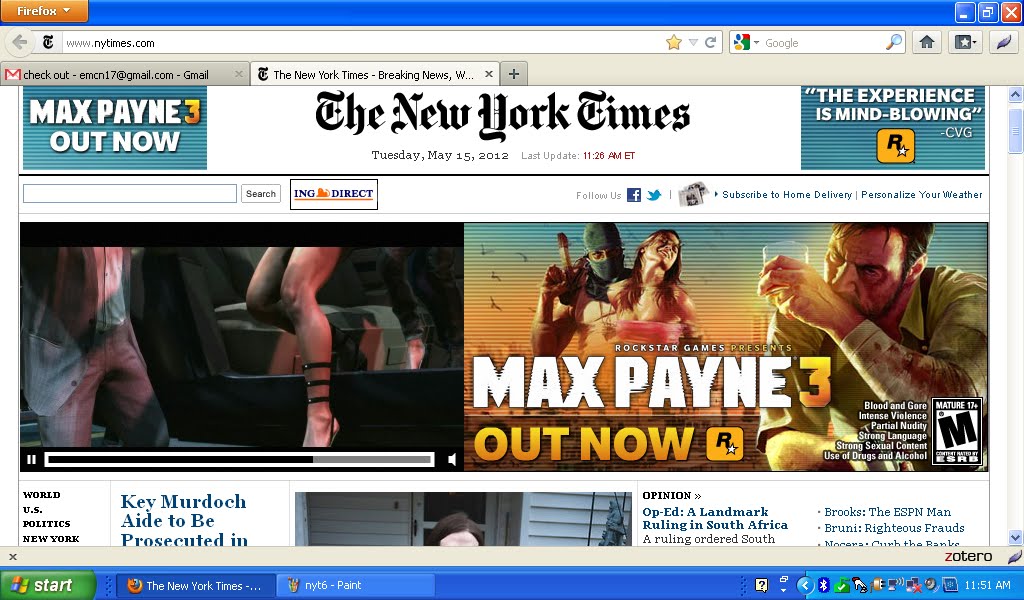The image size is (1024, 600).
Task: Reload the page with the refresh icon
Action: click(711, 43)
